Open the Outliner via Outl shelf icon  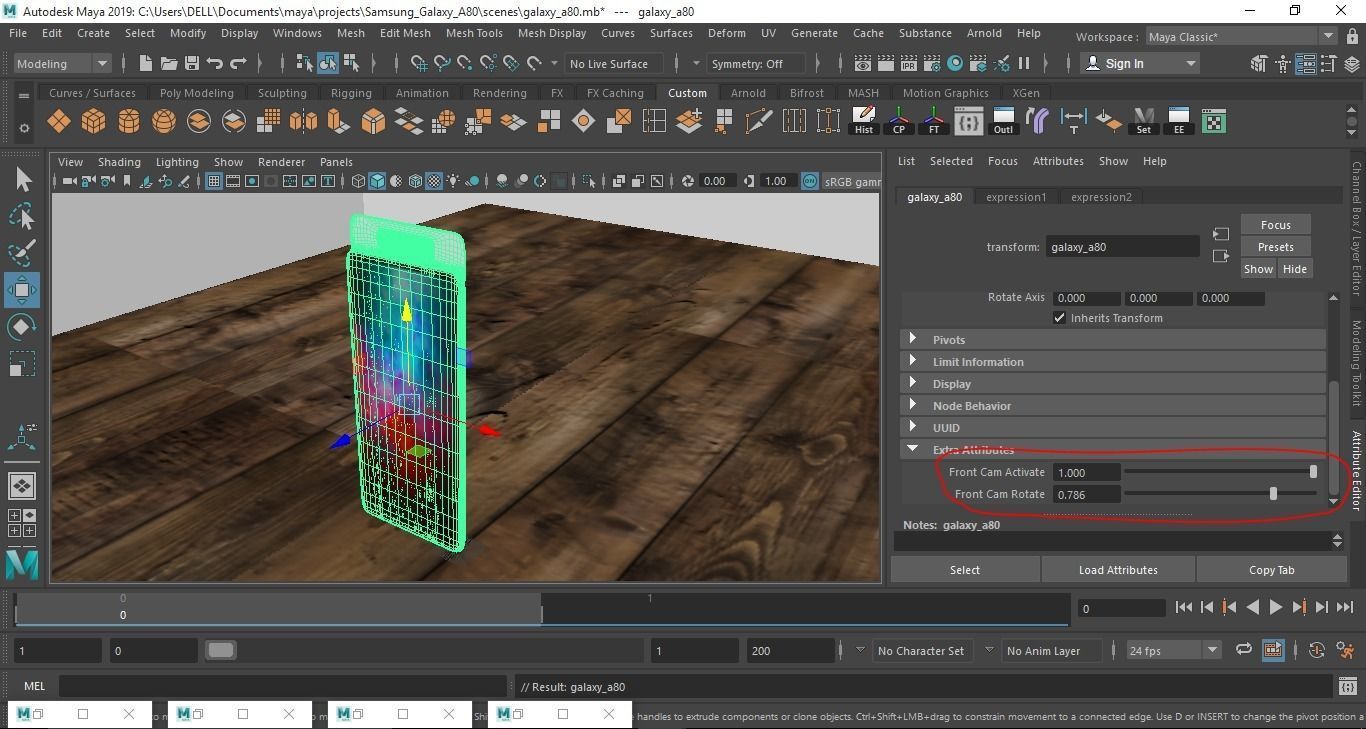click(x=1003, y=122)
